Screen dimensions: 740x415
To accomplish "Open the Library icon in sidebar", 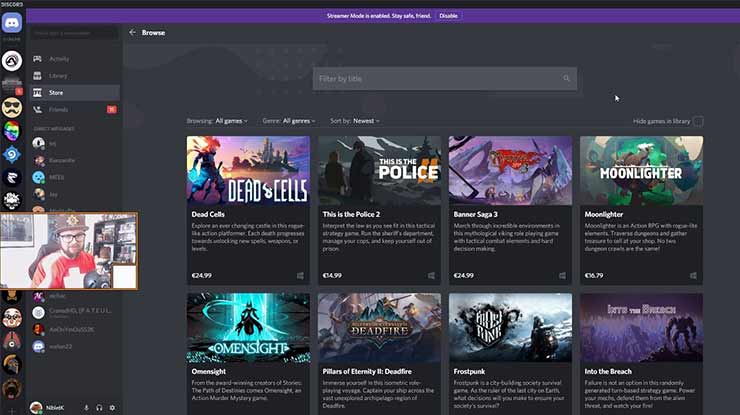I will [37, 76].
